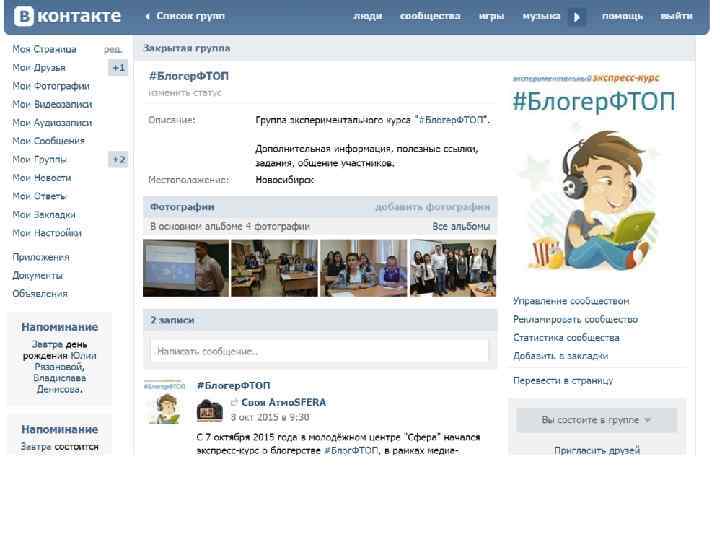The image size is (720, 540).
Task: Open музыка in the top menu
Action: 541,16
